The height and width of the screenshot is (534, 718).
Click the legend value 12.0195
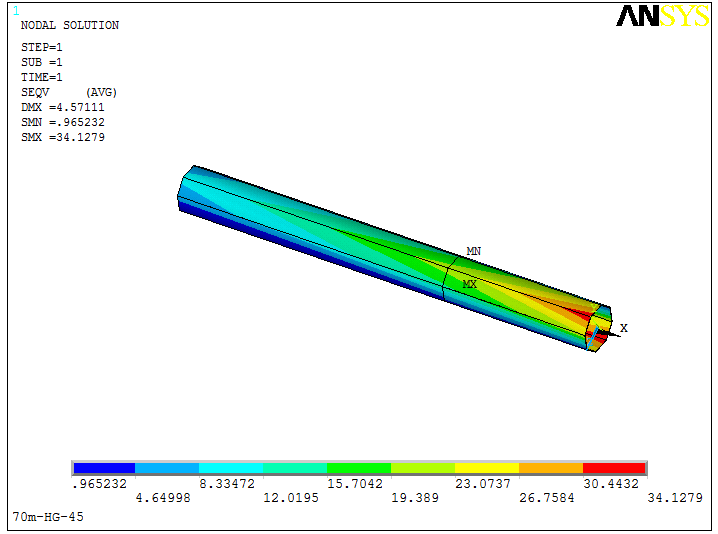coord(291,498)
